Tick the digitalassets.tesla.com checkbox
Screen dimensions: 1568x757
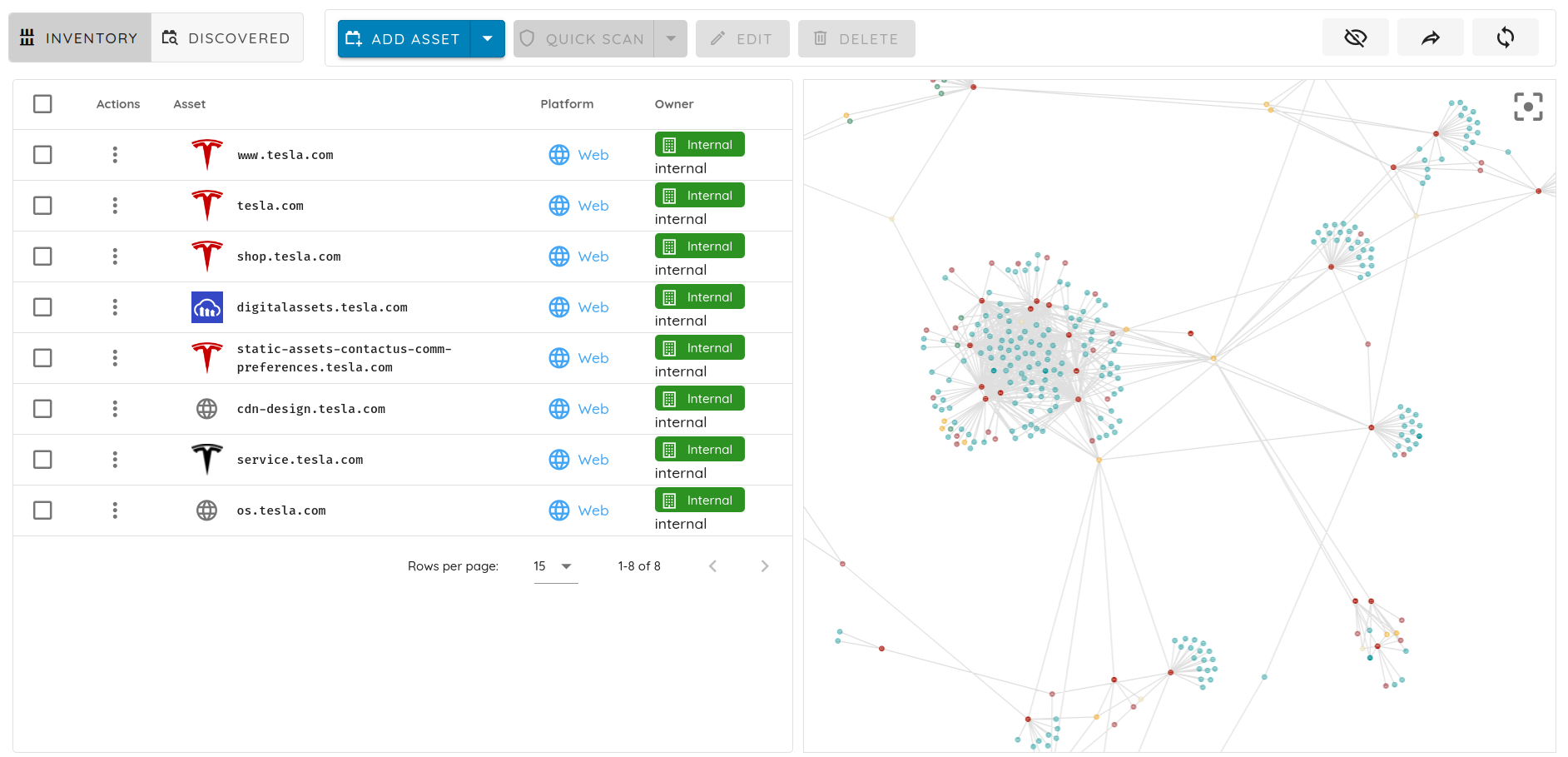pyautogui.click(x=42, y=307)
